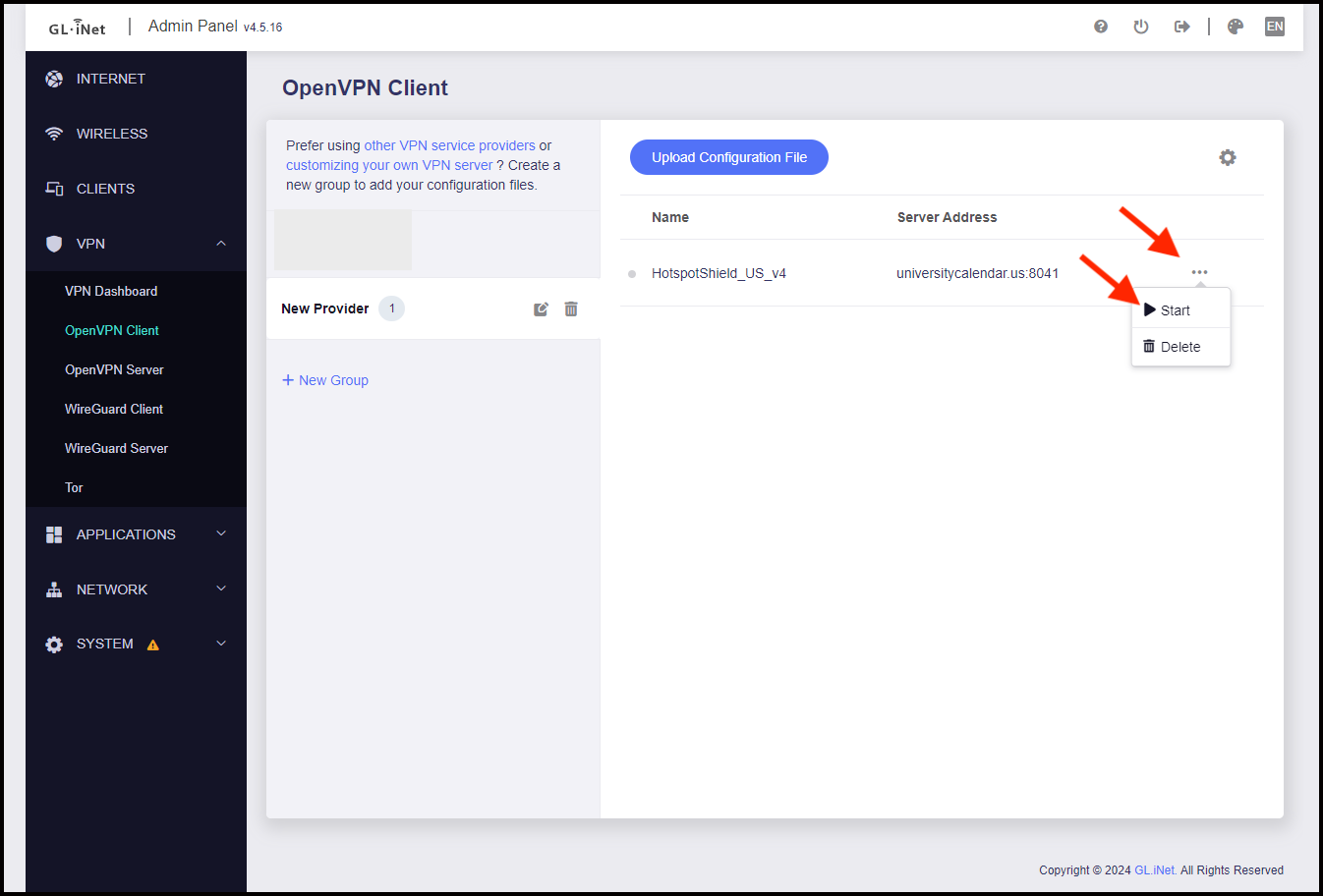Click the status dot beside HotspotShield_US_v4
This screenshot has height=896, width=1323.
(632, 274)
